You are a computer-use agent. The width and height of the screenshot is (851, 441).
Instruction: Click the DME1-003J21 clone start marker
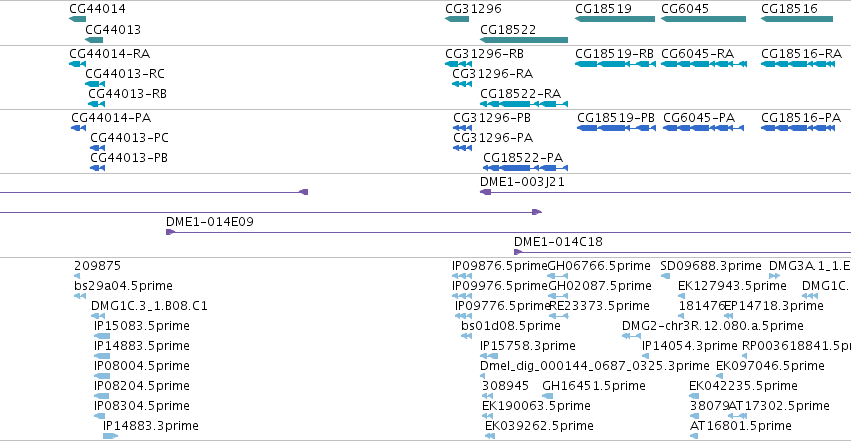coord(485,192)
